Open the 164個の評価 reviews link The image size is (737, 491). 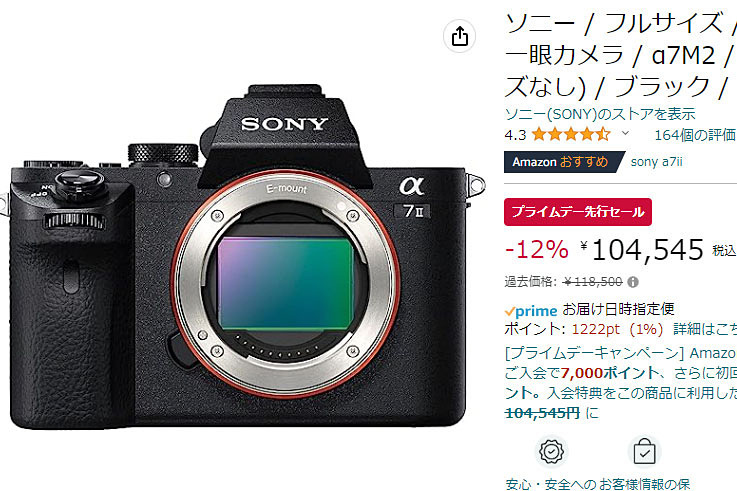point(696,135)
